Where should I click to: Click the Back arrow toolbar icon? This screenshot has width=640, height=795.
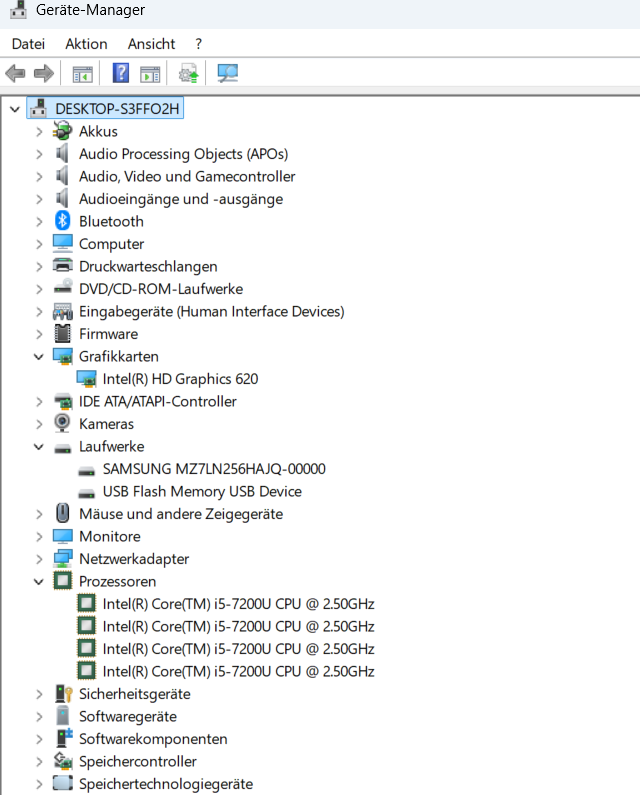tap(15, 74)
